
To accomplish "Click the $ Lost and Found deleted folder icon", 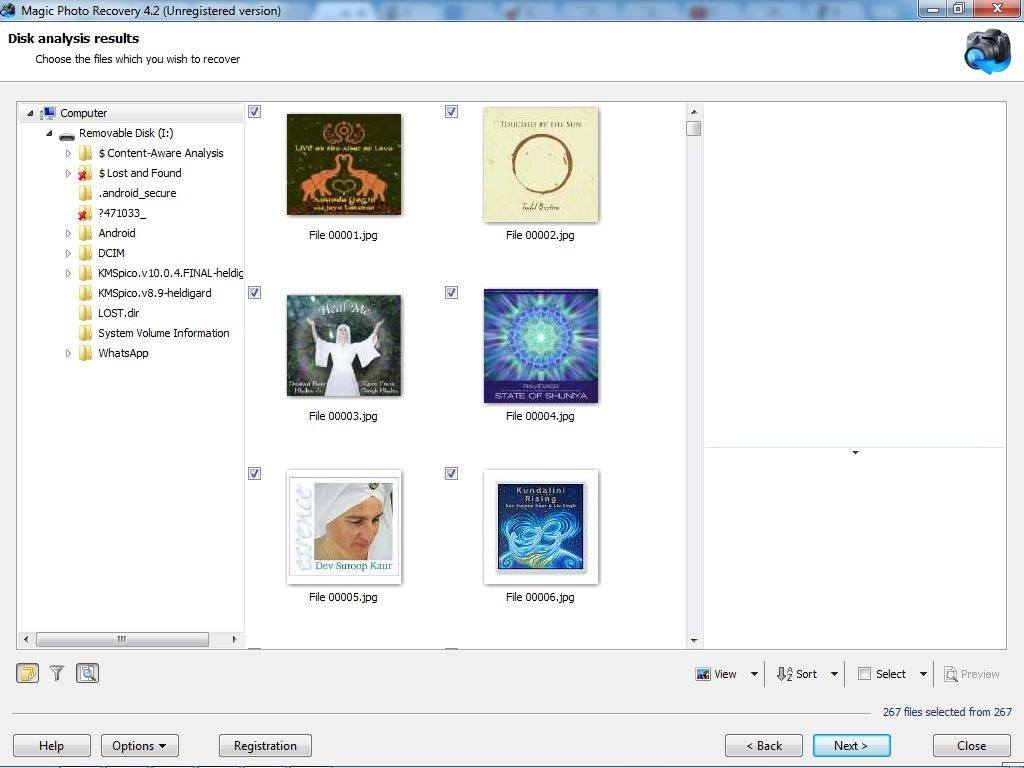I will click(84, 174).
